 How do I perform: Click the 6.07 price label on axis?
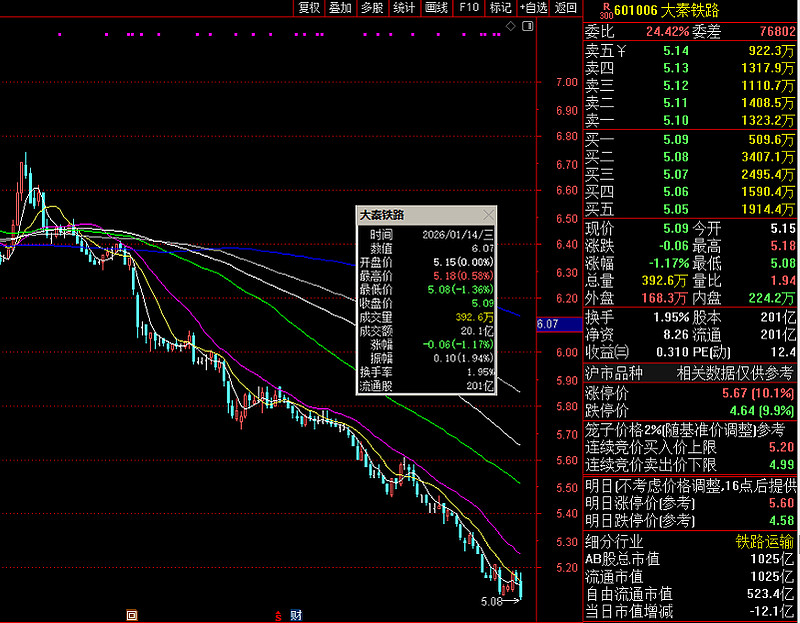547,324
